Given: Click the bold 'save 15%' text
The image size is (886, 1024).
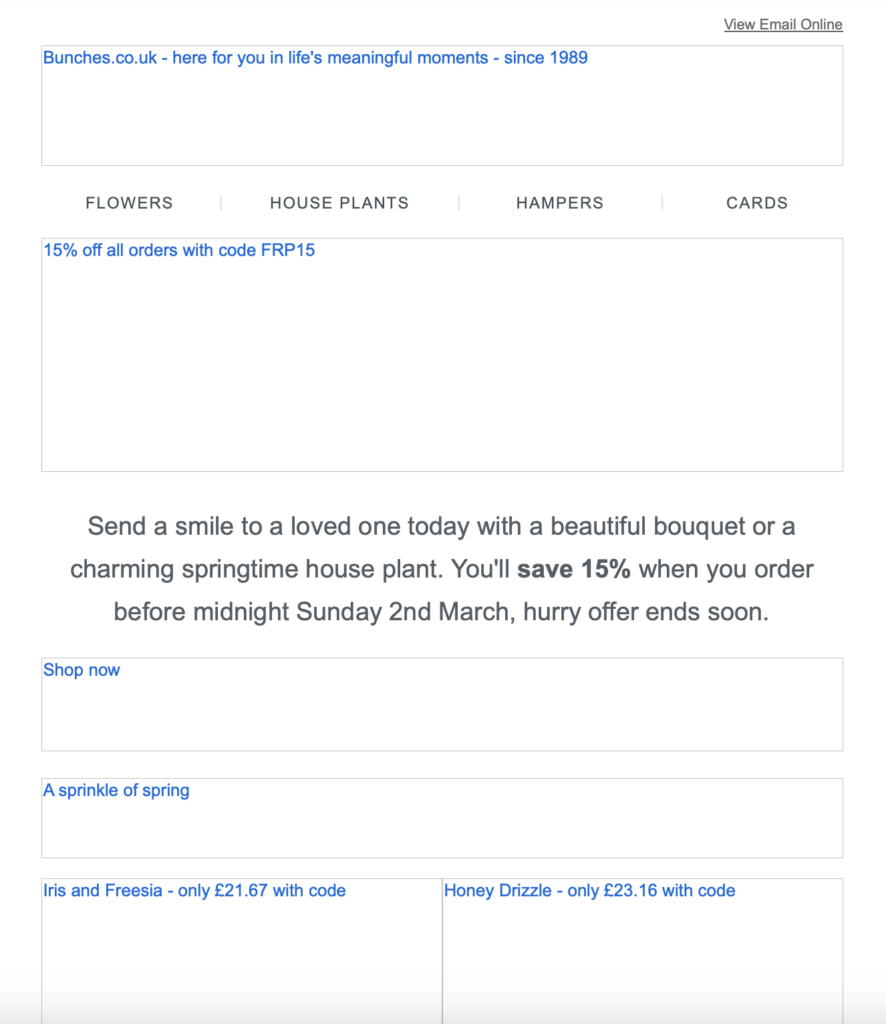Looking at the screenshot, I should coord(573,569).
